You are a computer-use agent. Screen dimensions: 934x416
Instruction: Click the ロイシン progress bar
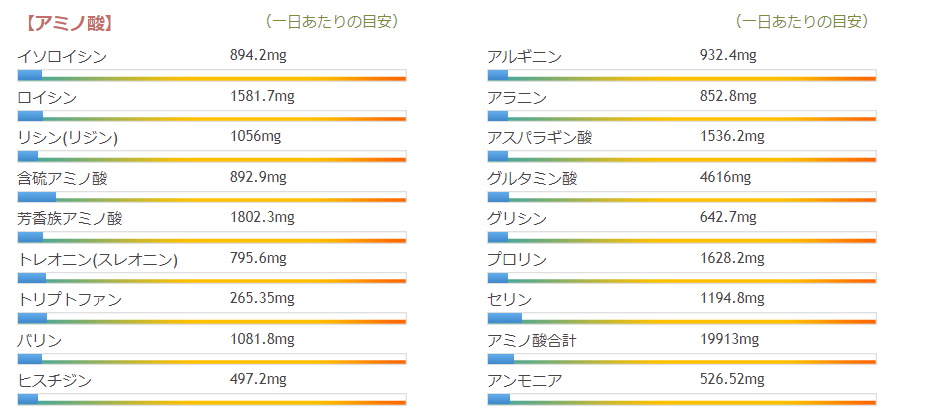(x=211, y=116)
